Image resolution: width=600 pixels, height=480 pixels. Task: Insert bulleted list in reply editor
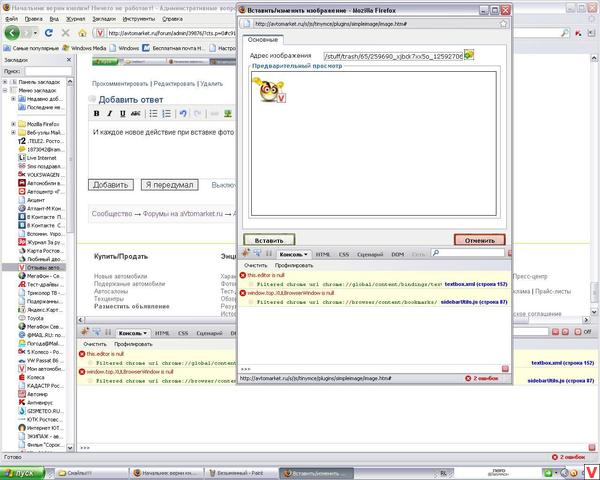click(153, 113)
